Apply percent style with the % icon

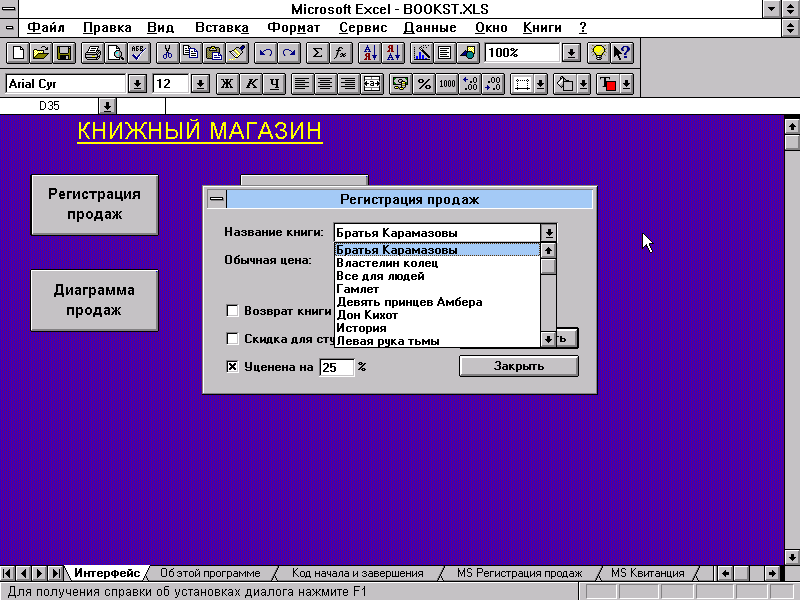coord(424,84)
